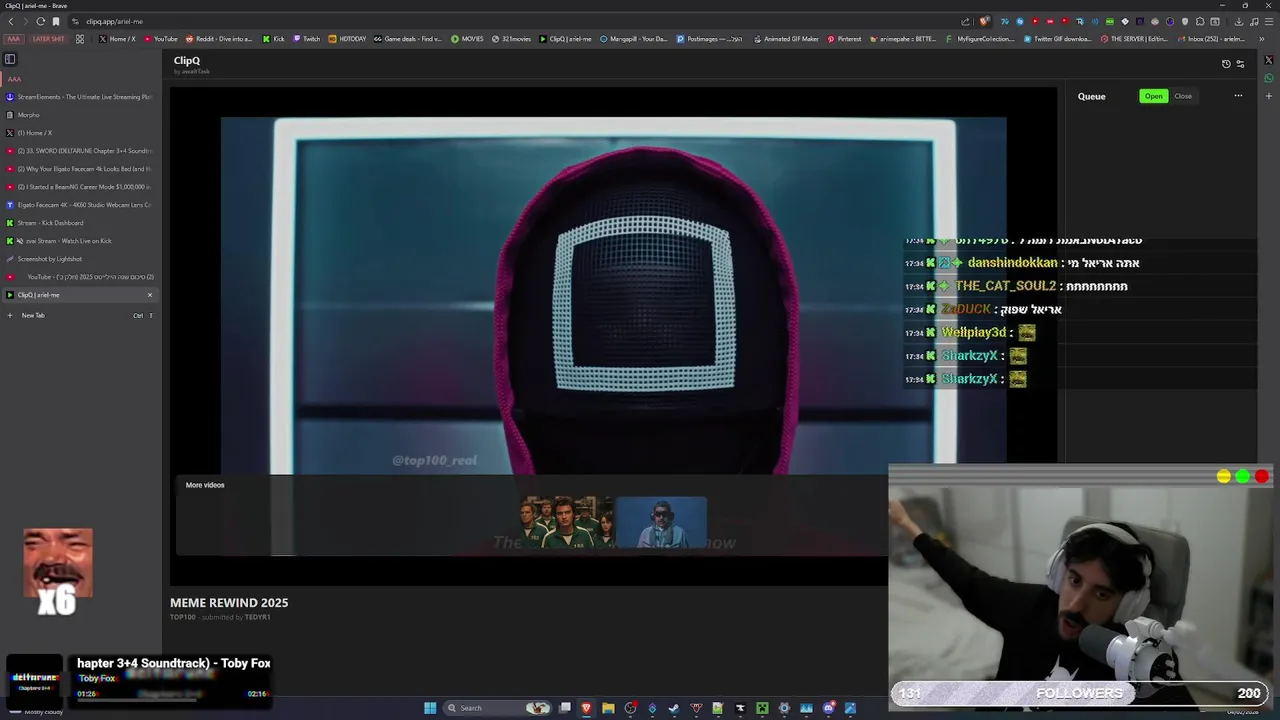Play the suggested video of man with sunglasses
This screenshot has width=1280, height=720.
click(x=661, y=522)
